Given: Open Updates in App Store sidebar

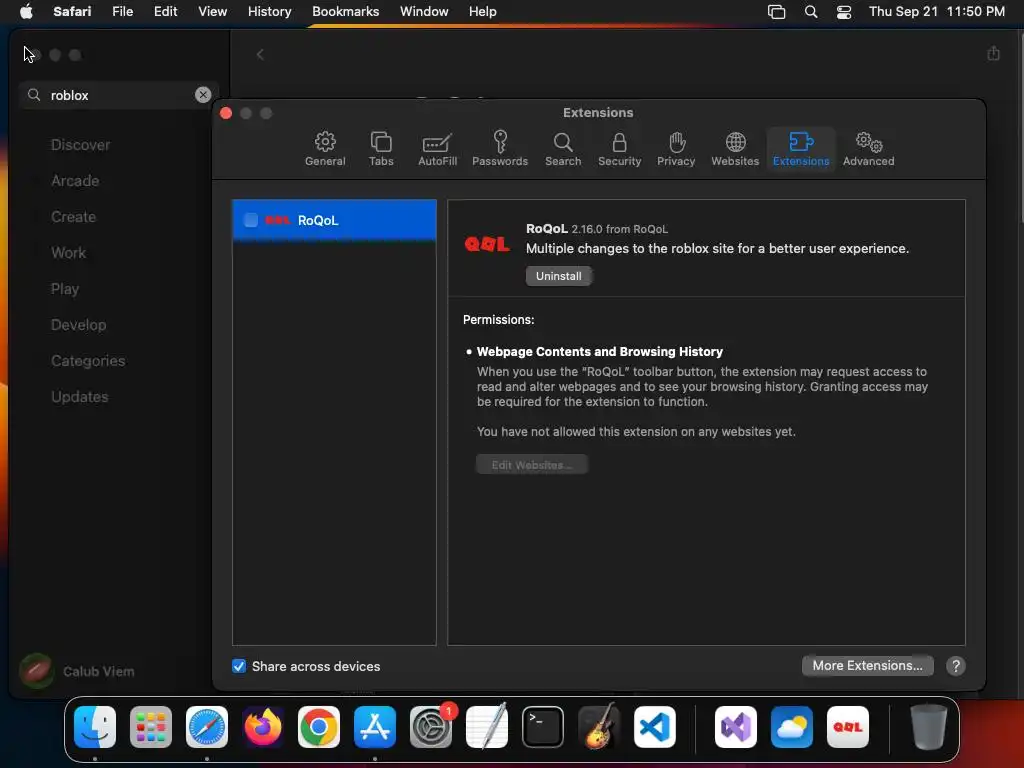Looking at the screenshot, I should (x=80, y=396).
